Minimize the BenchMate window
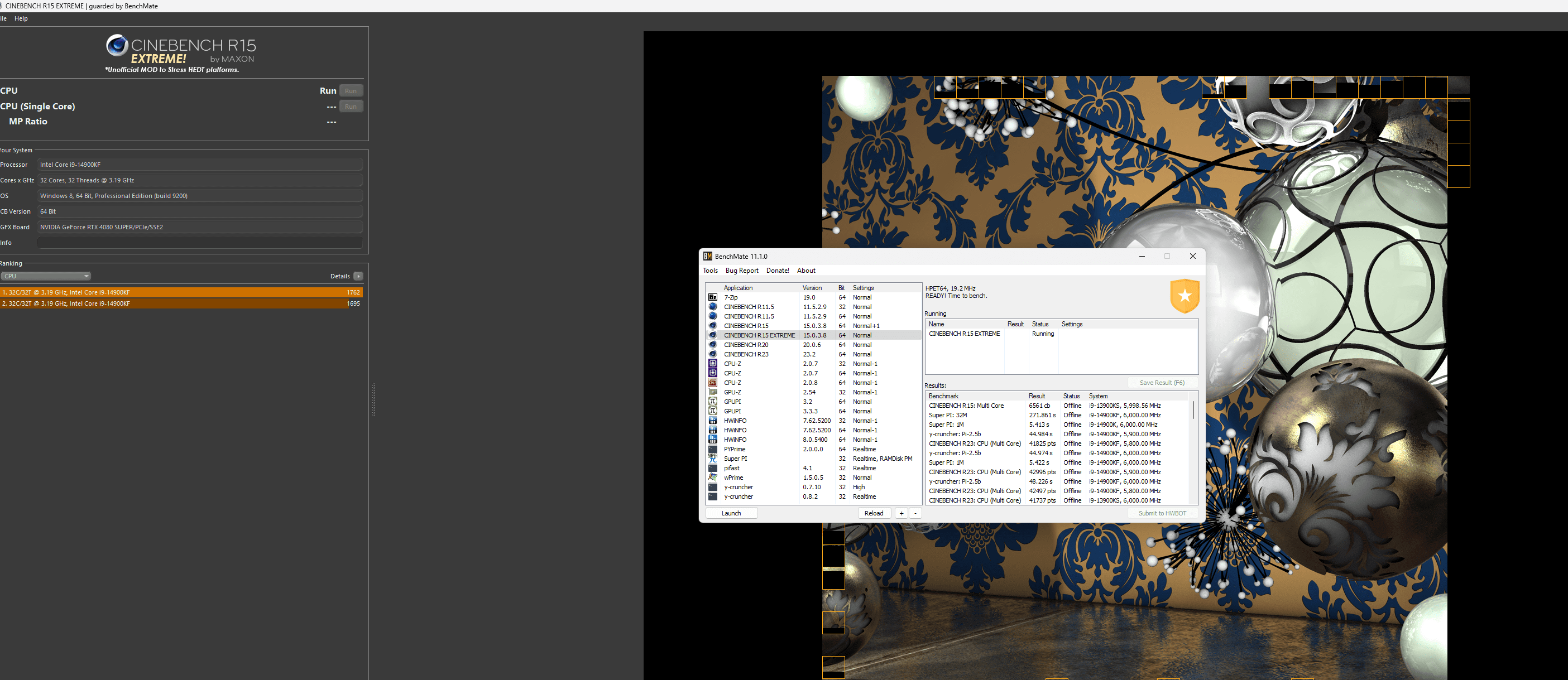Screen dimensions: 1568x680 click(1142, 256)
